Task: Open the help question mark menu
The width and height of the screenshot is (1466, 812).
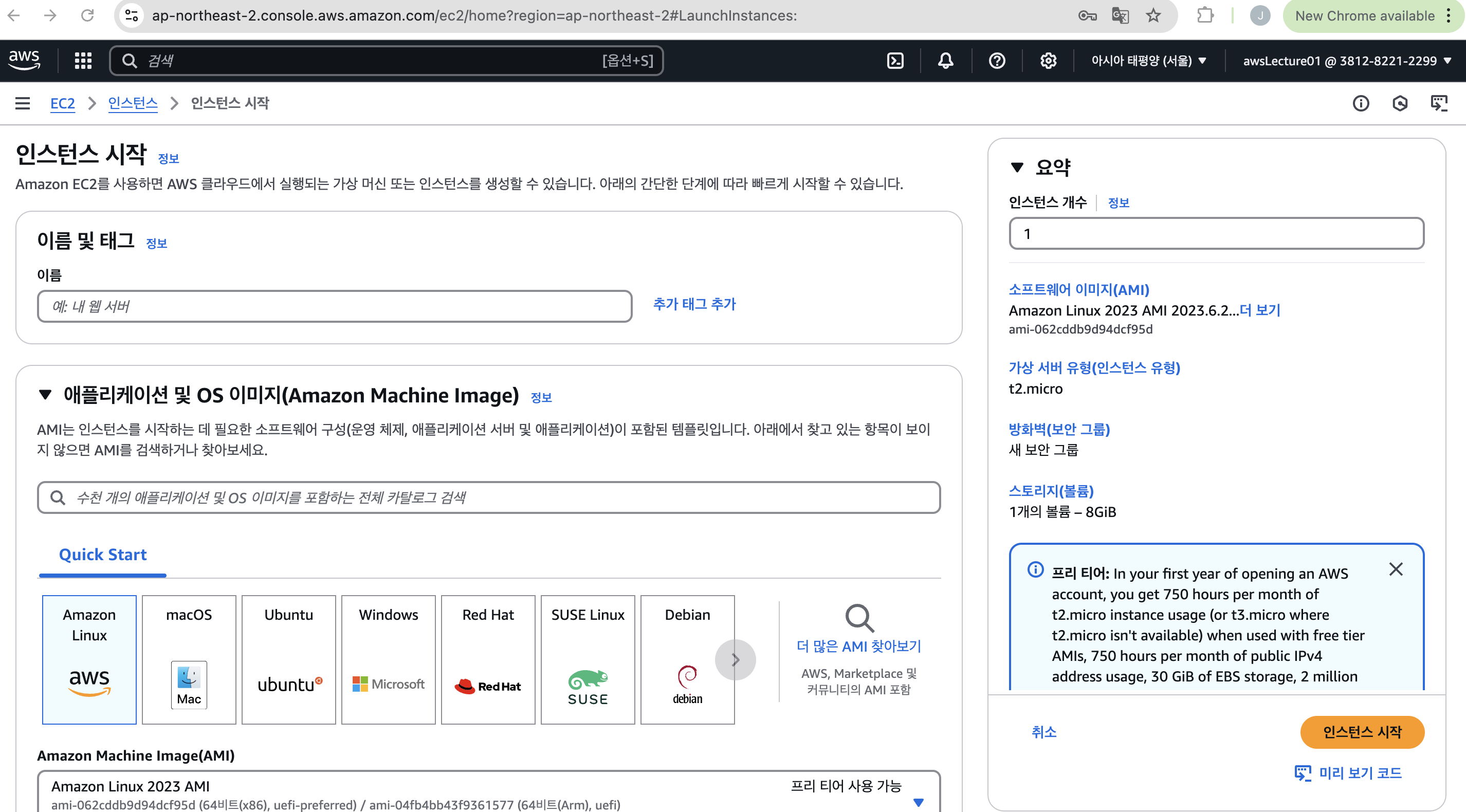Action: tap(997, 60)
